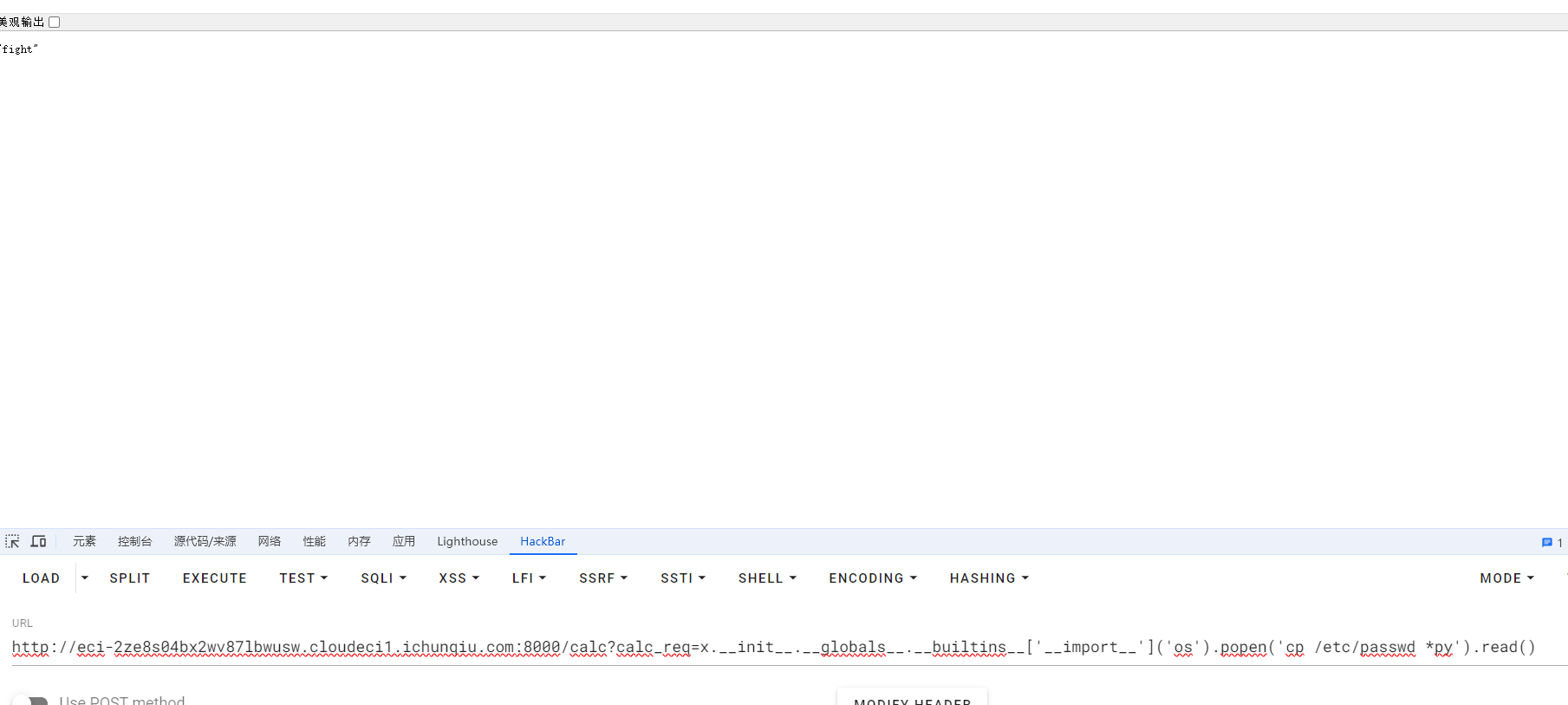Open the SSTI dropdown menu
Screen dimensions: 1568x705
coord(683,578)
